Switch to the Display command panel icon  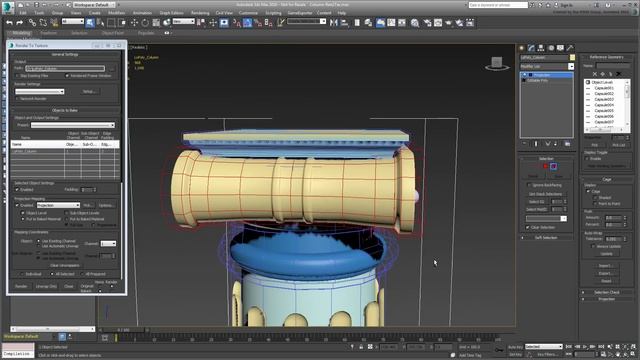click(560, 48)
